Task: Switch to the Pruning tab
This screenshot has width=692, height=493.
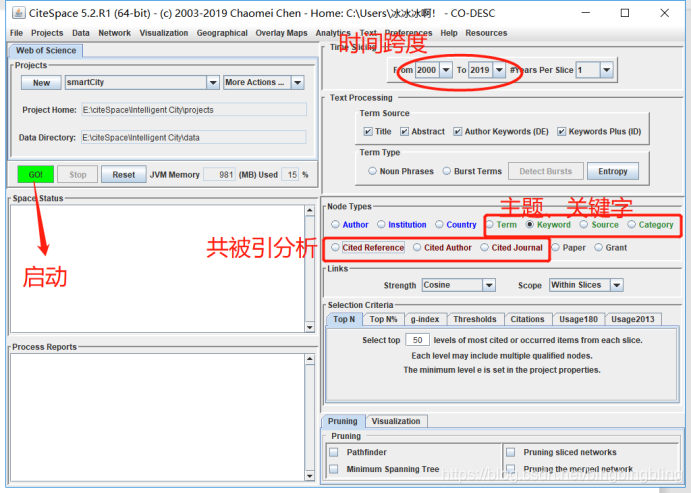Action: click(x=342, y=421)
